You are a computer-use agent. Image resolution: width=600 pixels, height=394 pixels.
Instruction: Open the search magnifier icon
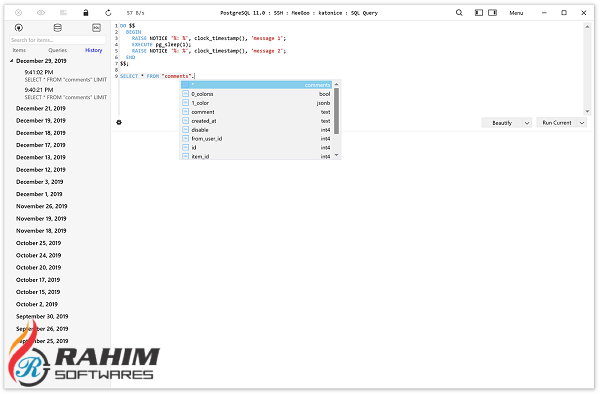[459, 13]
